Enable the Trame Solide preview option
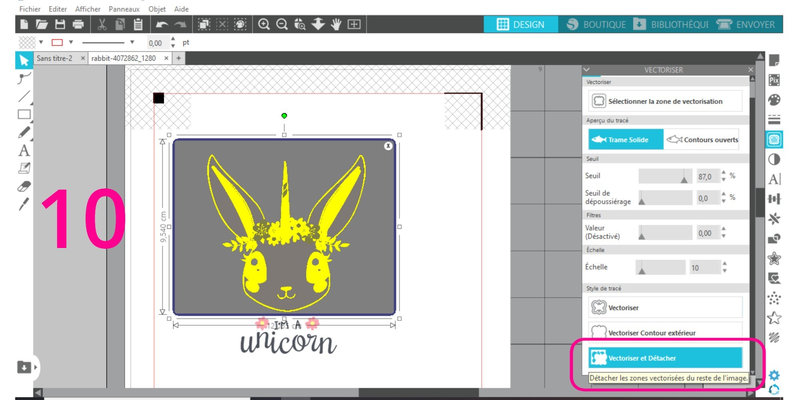 (625, 141)
